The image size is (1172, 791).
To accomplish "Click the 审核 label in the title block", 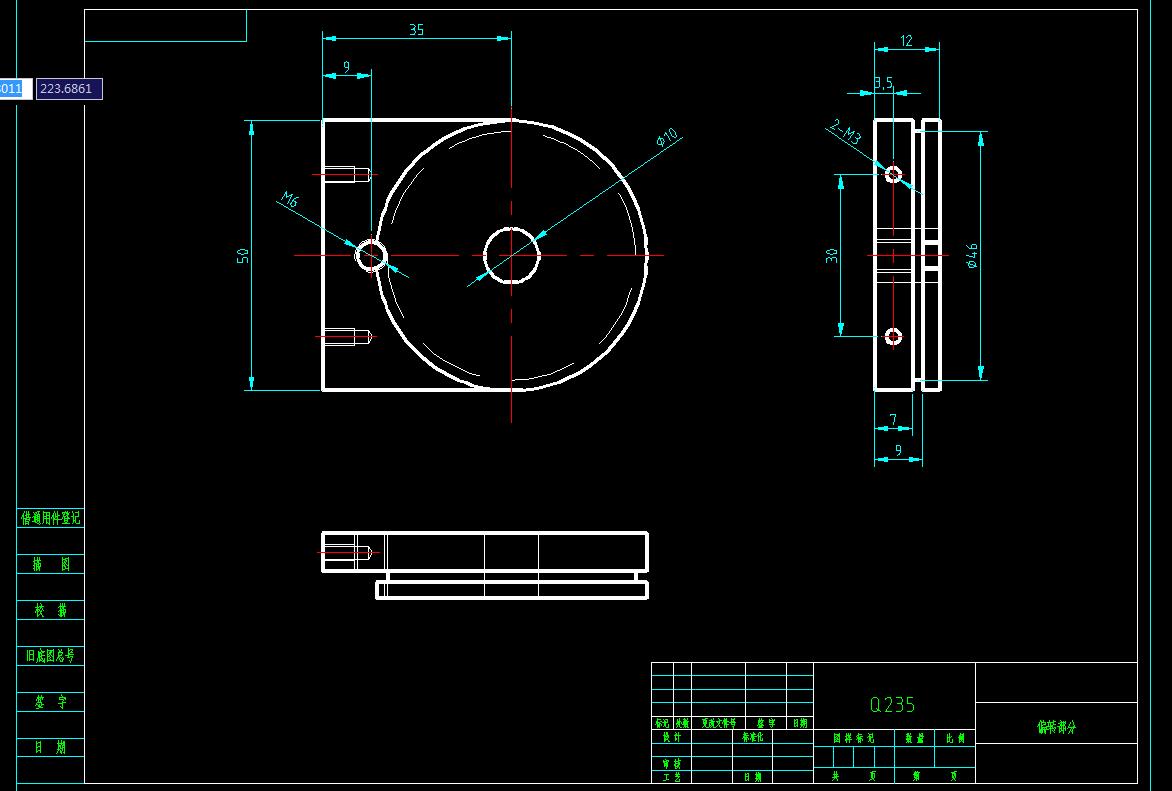I will click(671, 764).
